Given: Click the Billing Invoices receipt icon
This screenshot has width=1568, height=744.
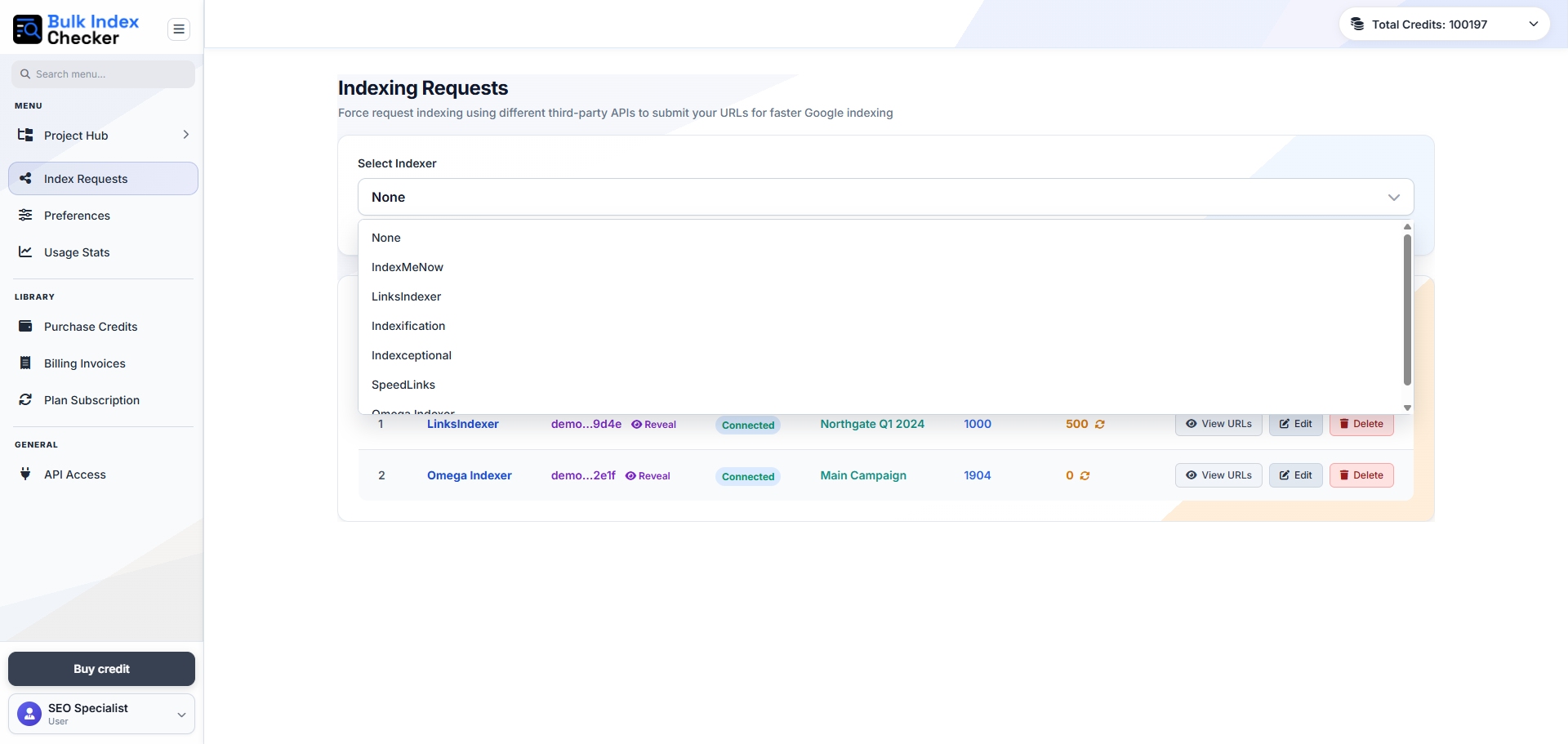Looking at the screenshot, I should (x=25, y=363).
